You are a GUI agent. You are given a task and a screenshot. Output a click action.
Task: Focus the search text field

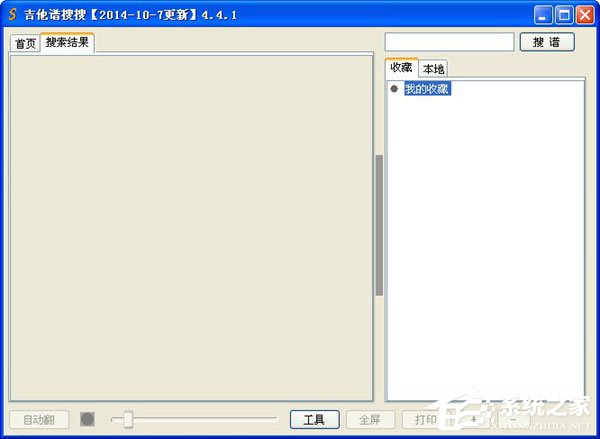(449, 42)
